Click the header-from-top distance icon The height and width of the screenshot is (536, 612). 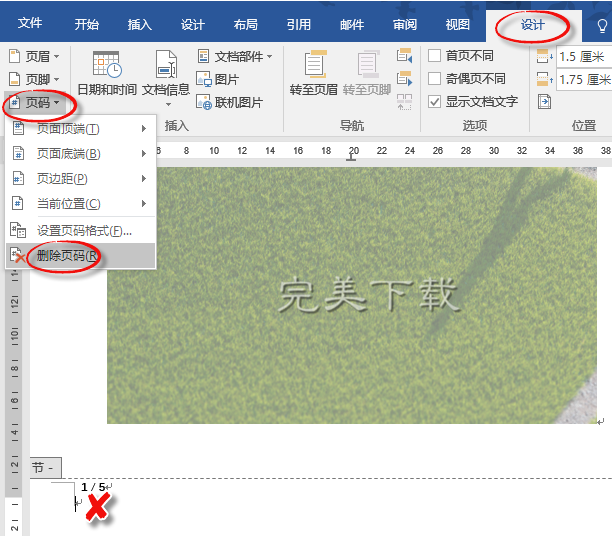544,56
